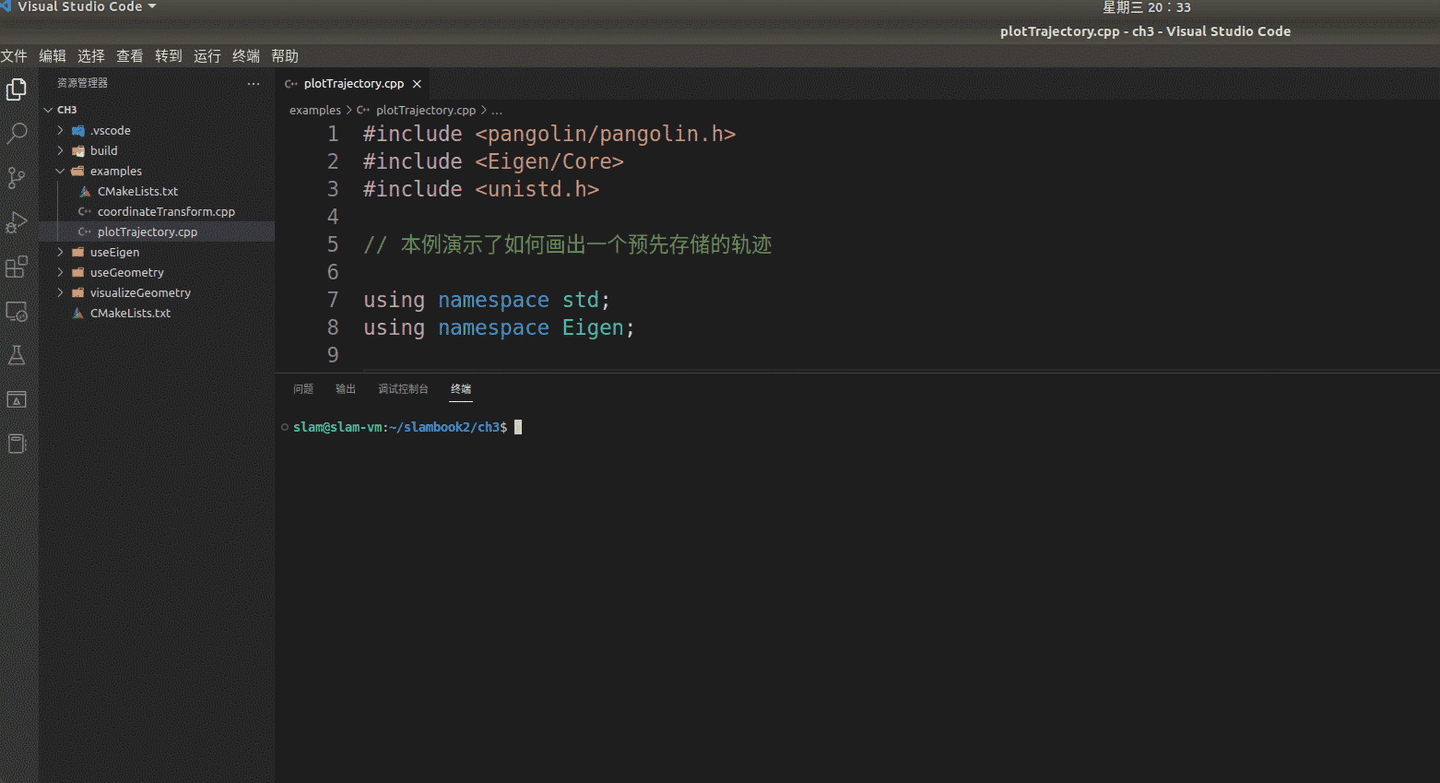
Task: Open the Extensions view
Action: click(x=16, y=267)
